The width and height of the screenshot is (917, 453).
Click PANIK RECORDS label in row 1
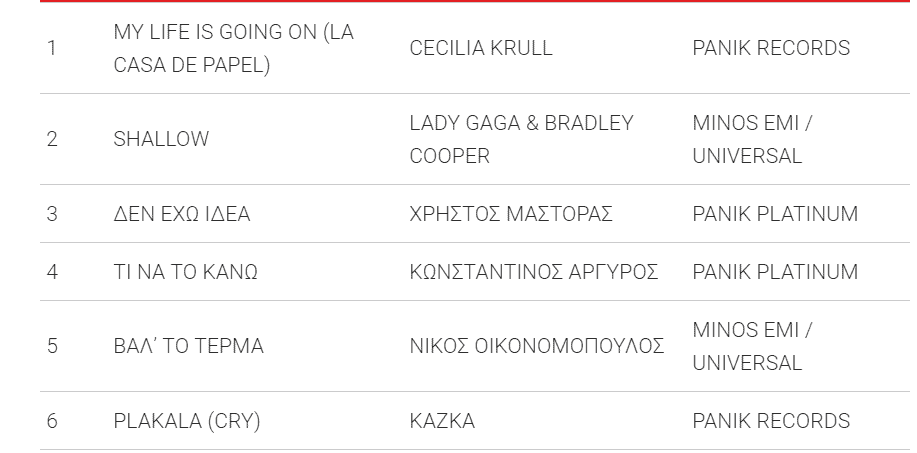coord(771,48)
